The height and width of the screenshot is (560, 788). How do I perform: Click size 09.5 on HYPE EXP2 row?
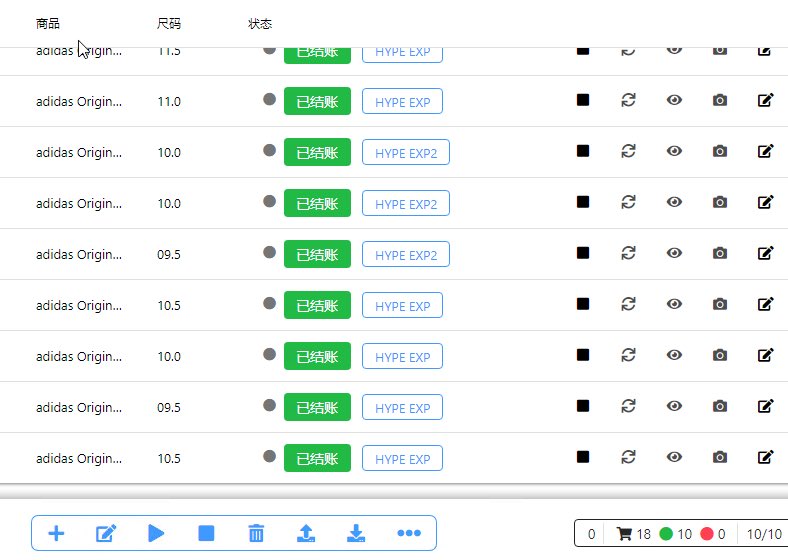click(x=169, y=255)
